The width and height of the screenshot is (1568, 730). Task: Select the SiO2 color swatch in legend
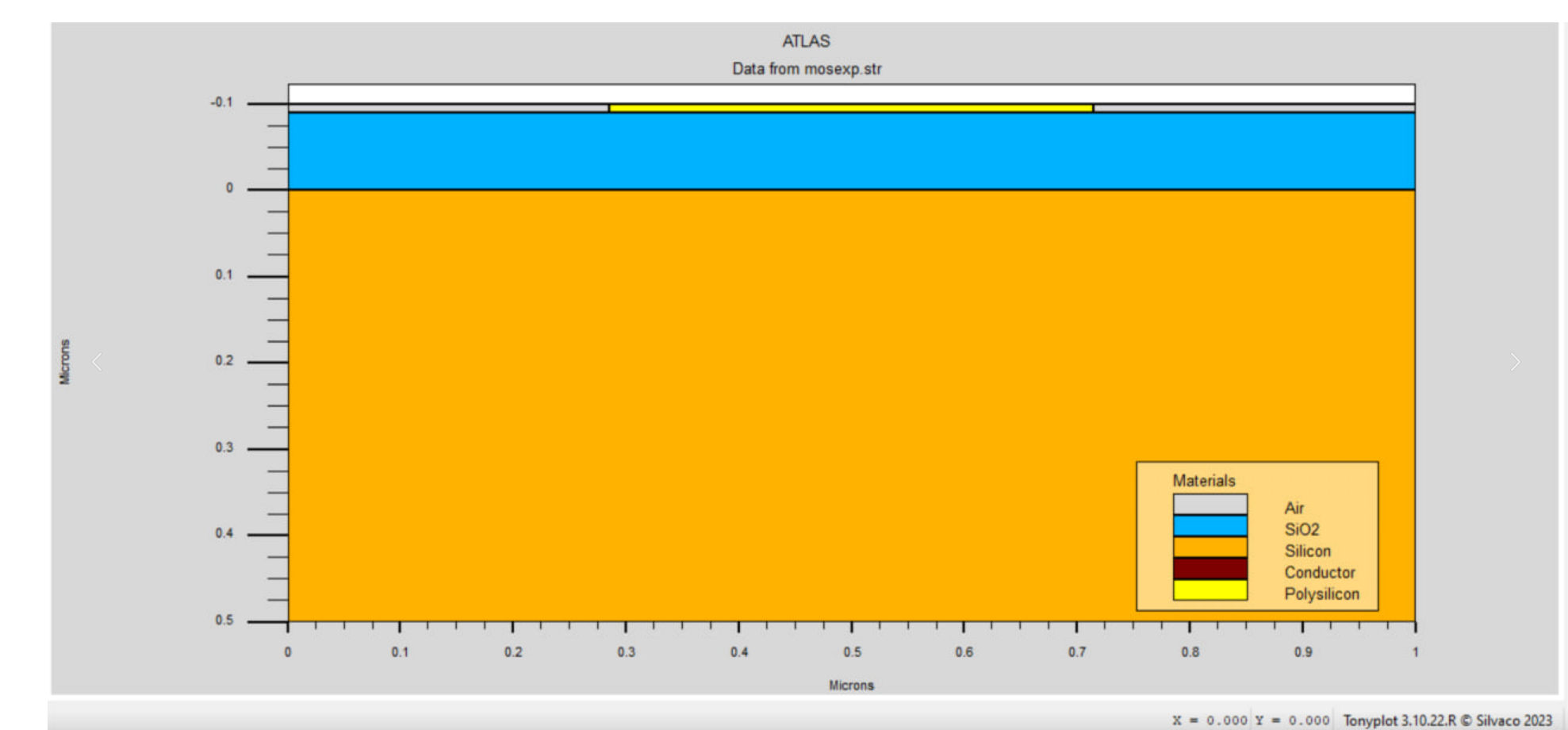(x=1209, y=524)
